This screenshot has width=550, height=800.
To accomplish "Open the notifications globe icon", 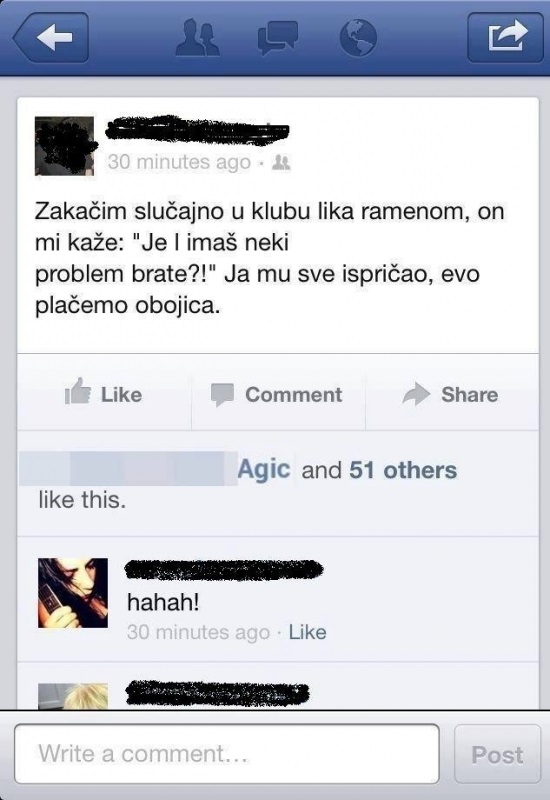I will tap(358, 38).
